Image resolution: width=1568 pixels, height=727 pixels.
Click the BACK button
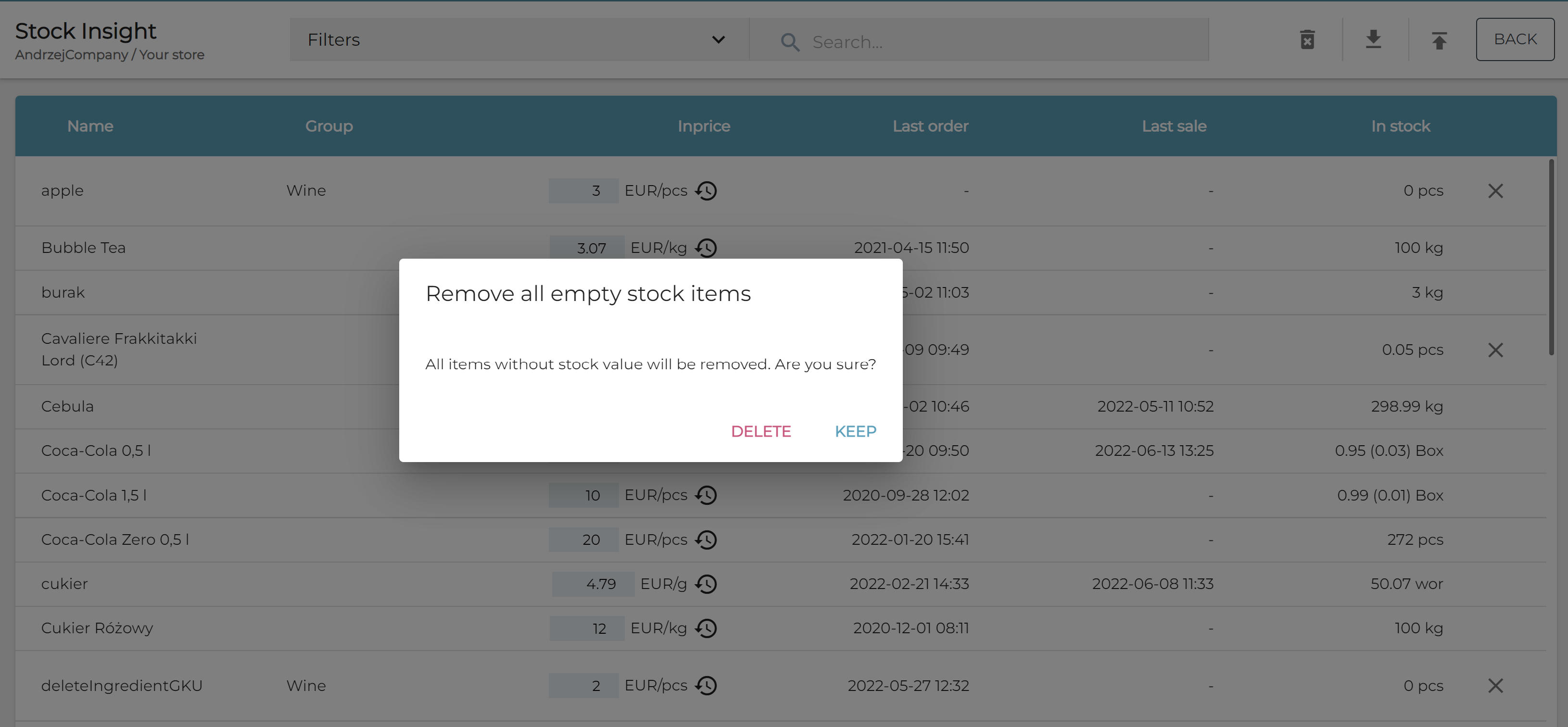tap(1515, 39)
